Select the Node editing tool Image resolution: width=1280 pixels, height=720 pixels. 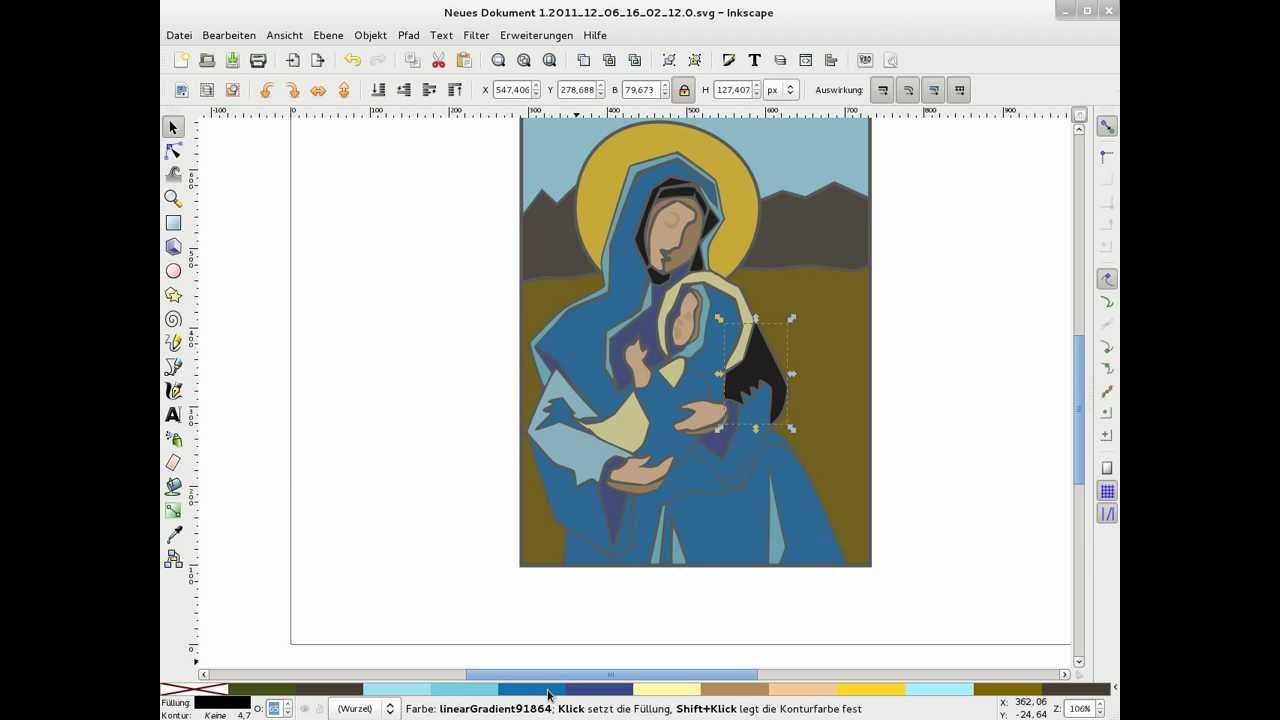173,151
